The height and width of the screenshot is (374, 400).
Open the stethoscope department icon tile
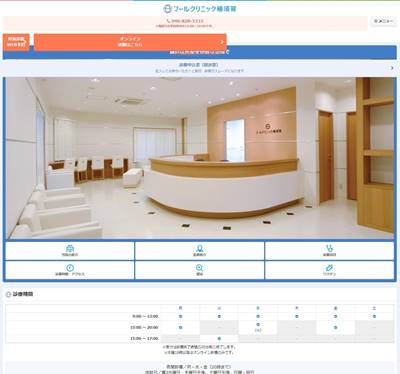329,251
